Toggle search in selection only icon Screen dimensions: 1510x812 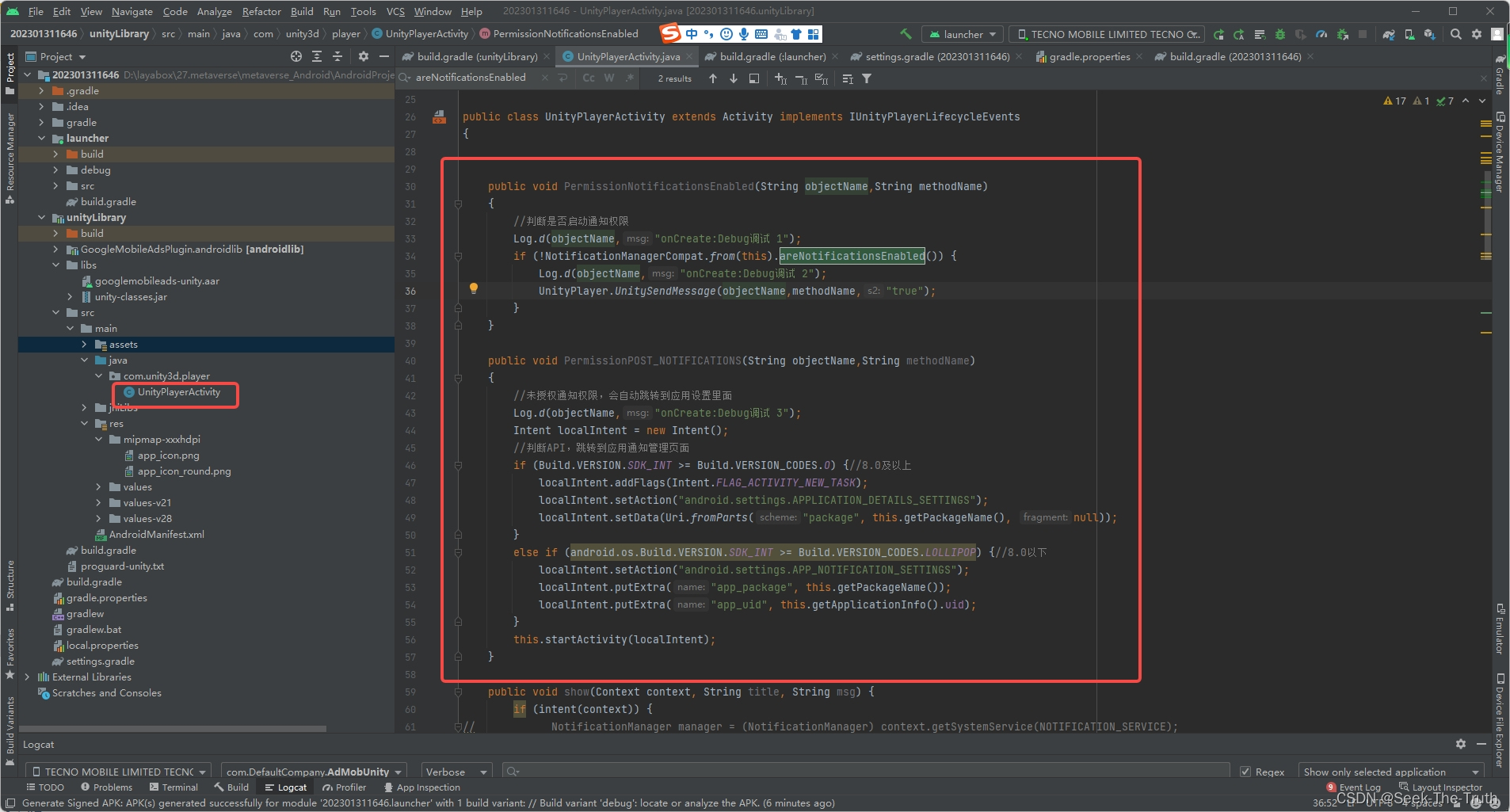(x=848, y=78)
